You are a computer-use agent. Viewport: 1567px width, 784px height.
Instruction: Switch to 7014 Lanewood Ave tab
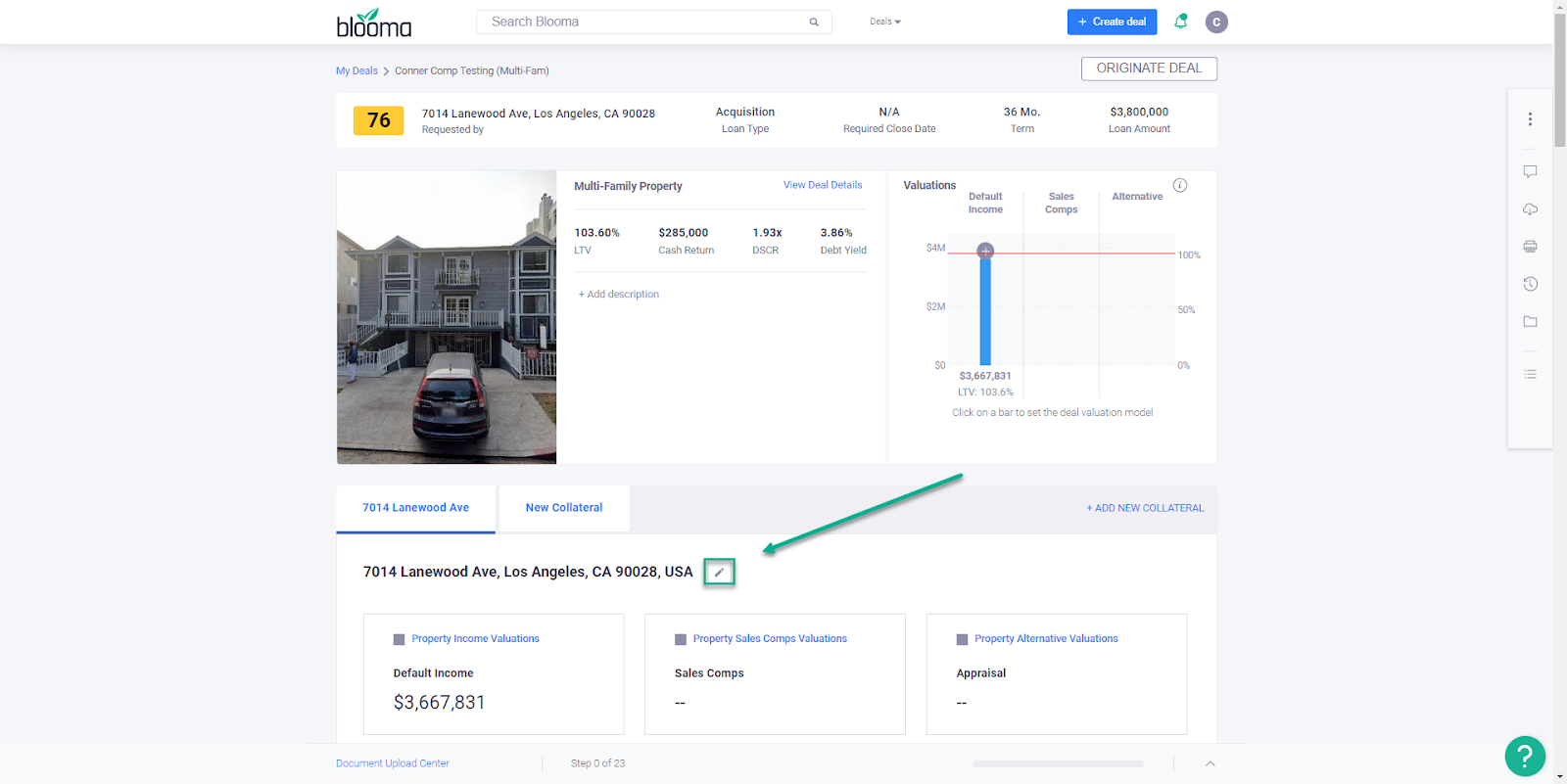pyautogui.click(x=415, y=508)
